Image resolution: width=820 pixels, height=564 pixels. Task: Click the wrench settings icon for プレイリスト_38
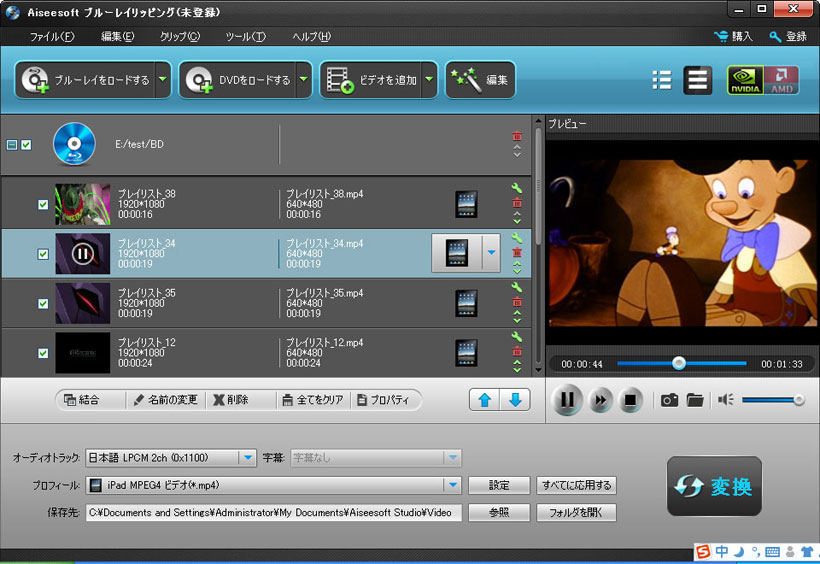(x=517, y=188)
